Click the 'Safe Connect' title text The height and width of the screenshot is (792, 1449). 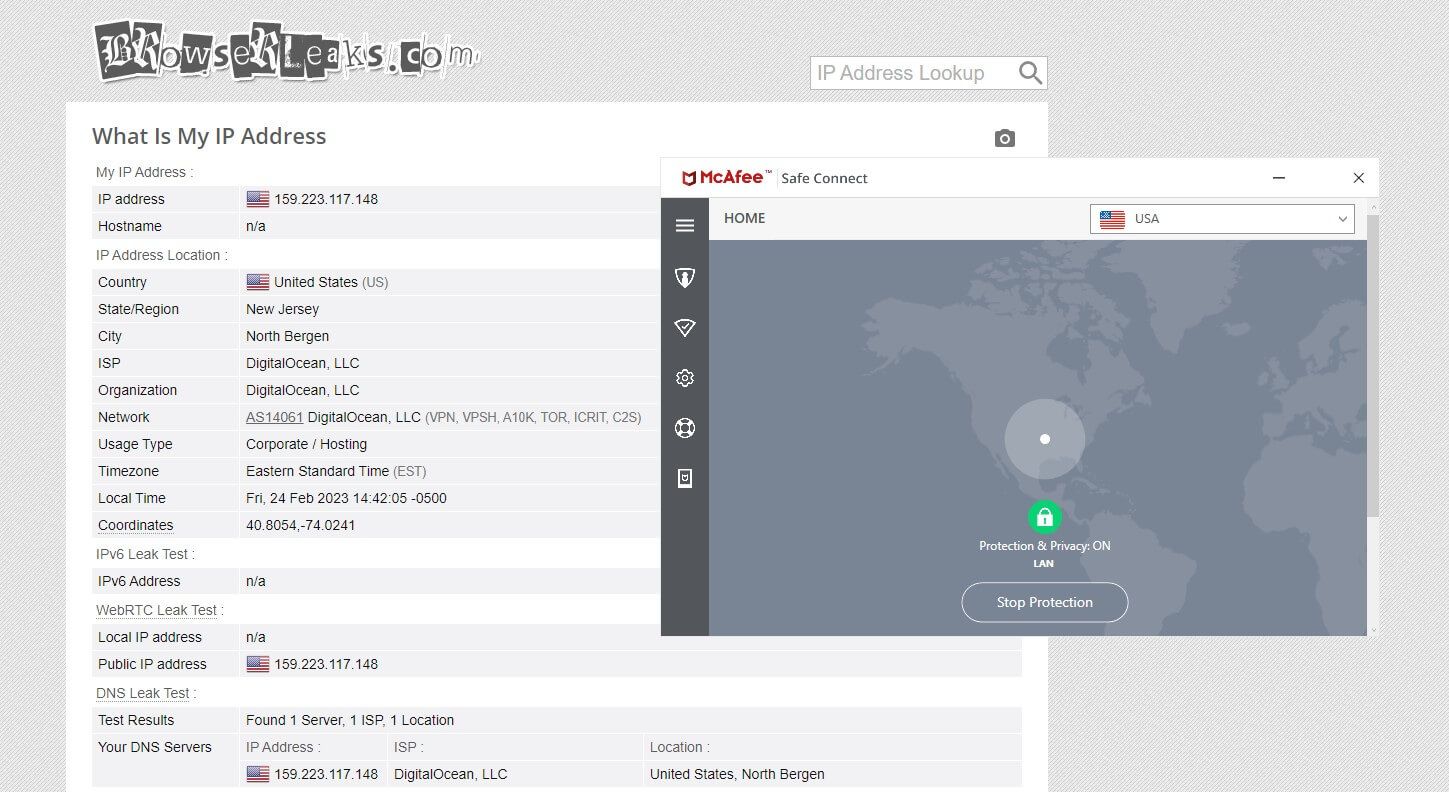(x=825, y=178)
